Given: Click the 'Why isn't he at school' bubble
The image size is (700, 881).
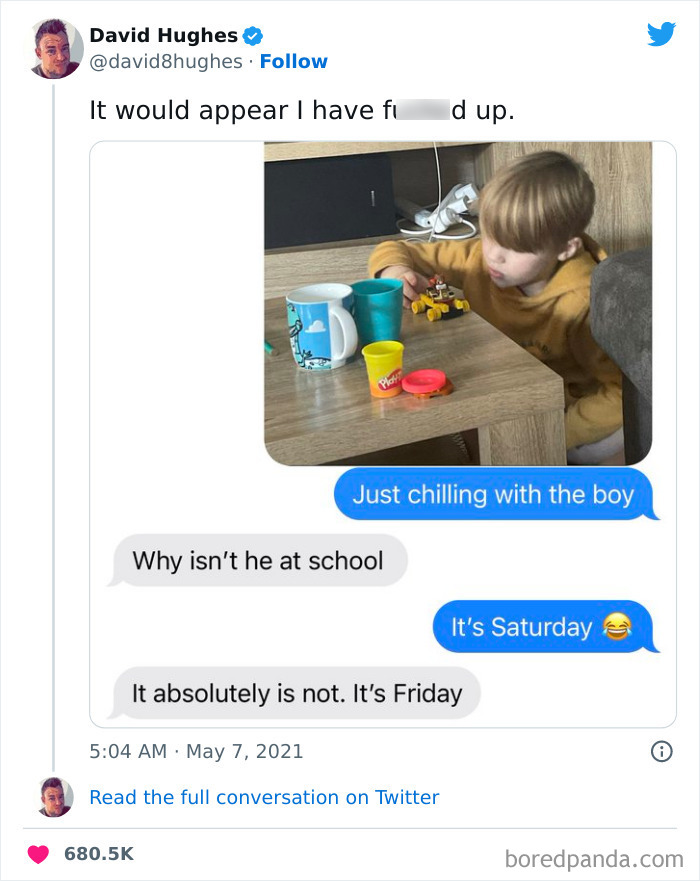Looking at the screenshot, I should 257,561.
